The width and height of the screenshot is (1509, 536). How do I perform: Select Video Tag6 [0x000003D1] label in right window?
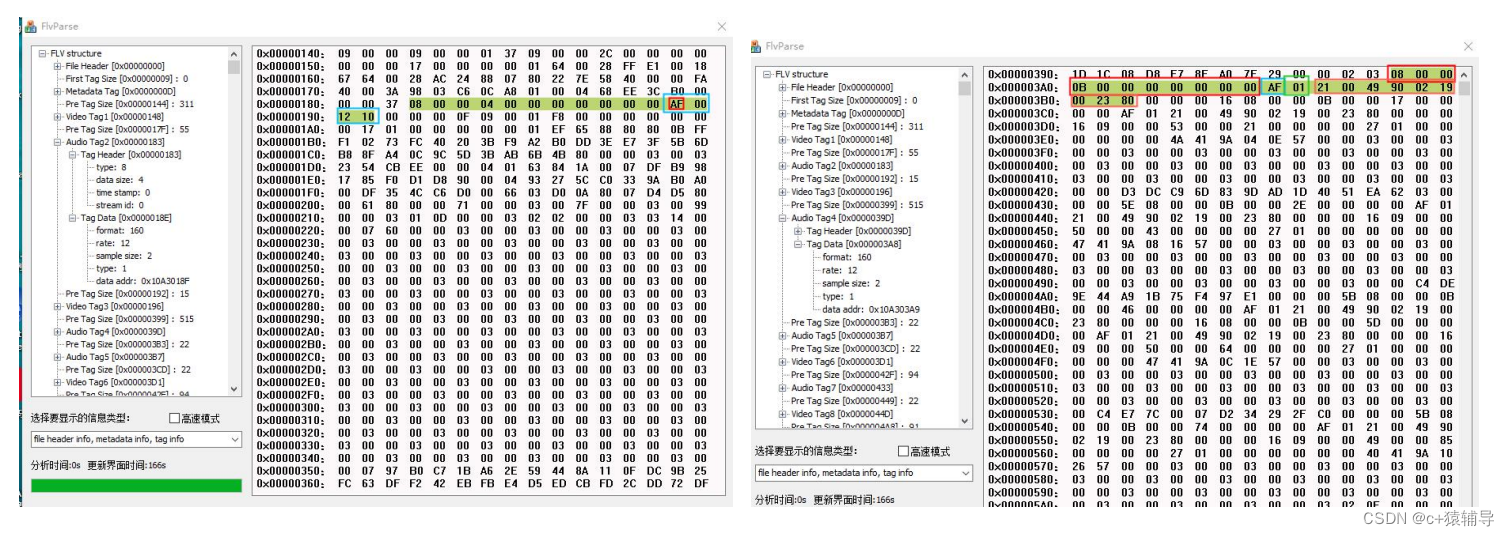coord(842,362)
